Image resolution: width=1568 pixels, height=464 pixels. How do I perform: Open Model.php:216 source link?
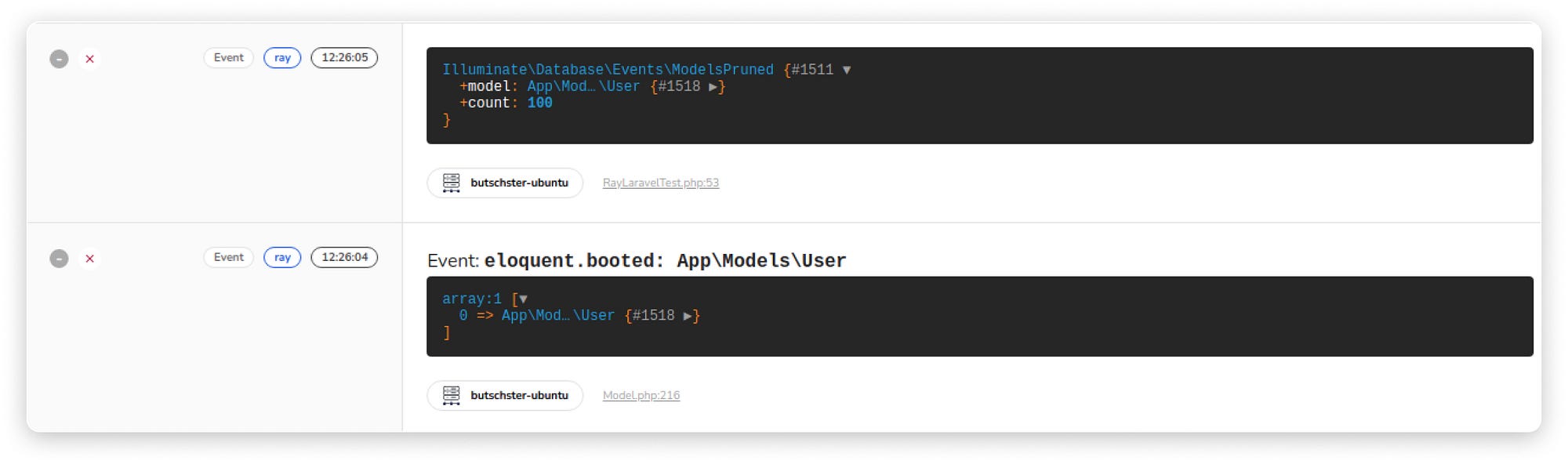tap(641, 396)
